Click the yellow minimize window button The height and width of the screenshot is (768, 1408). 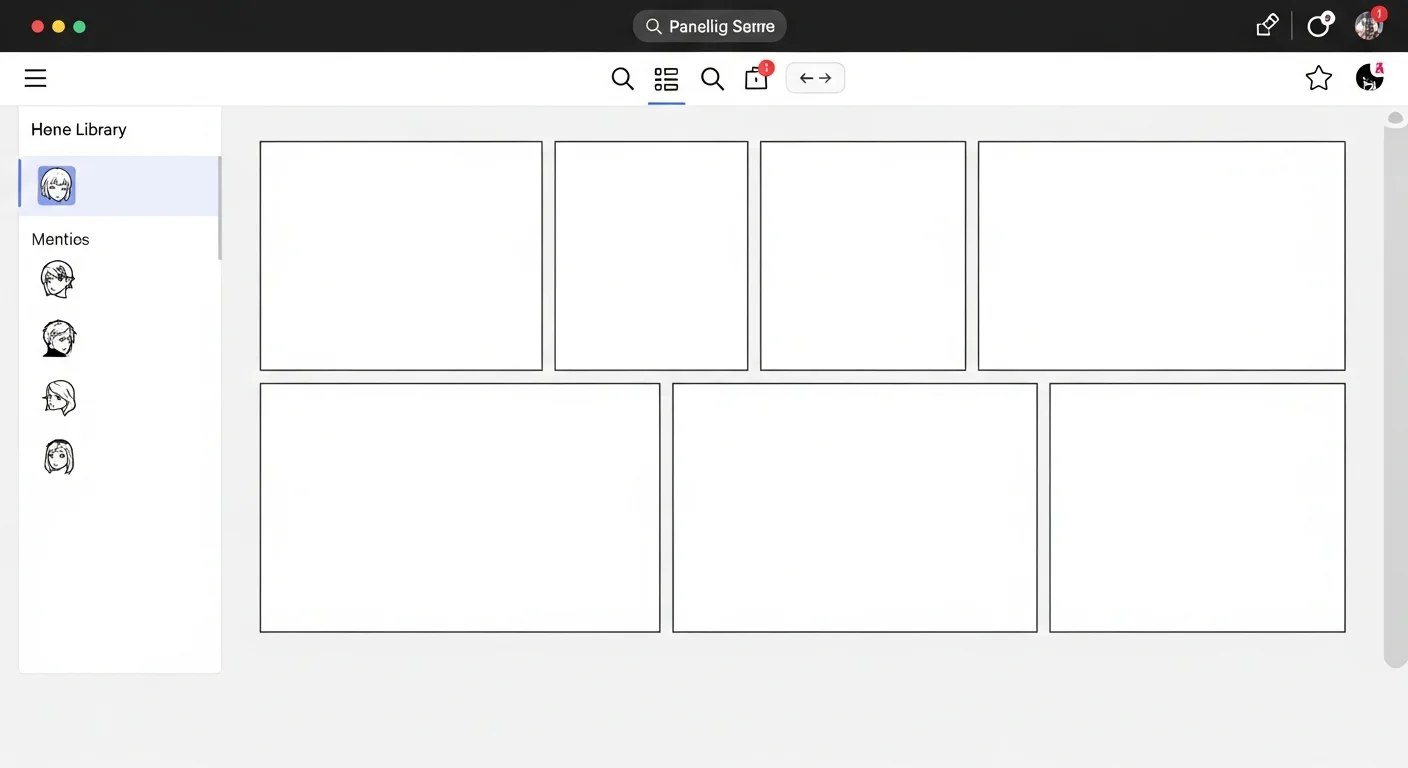pyautogui.click(x=59, y=26)
